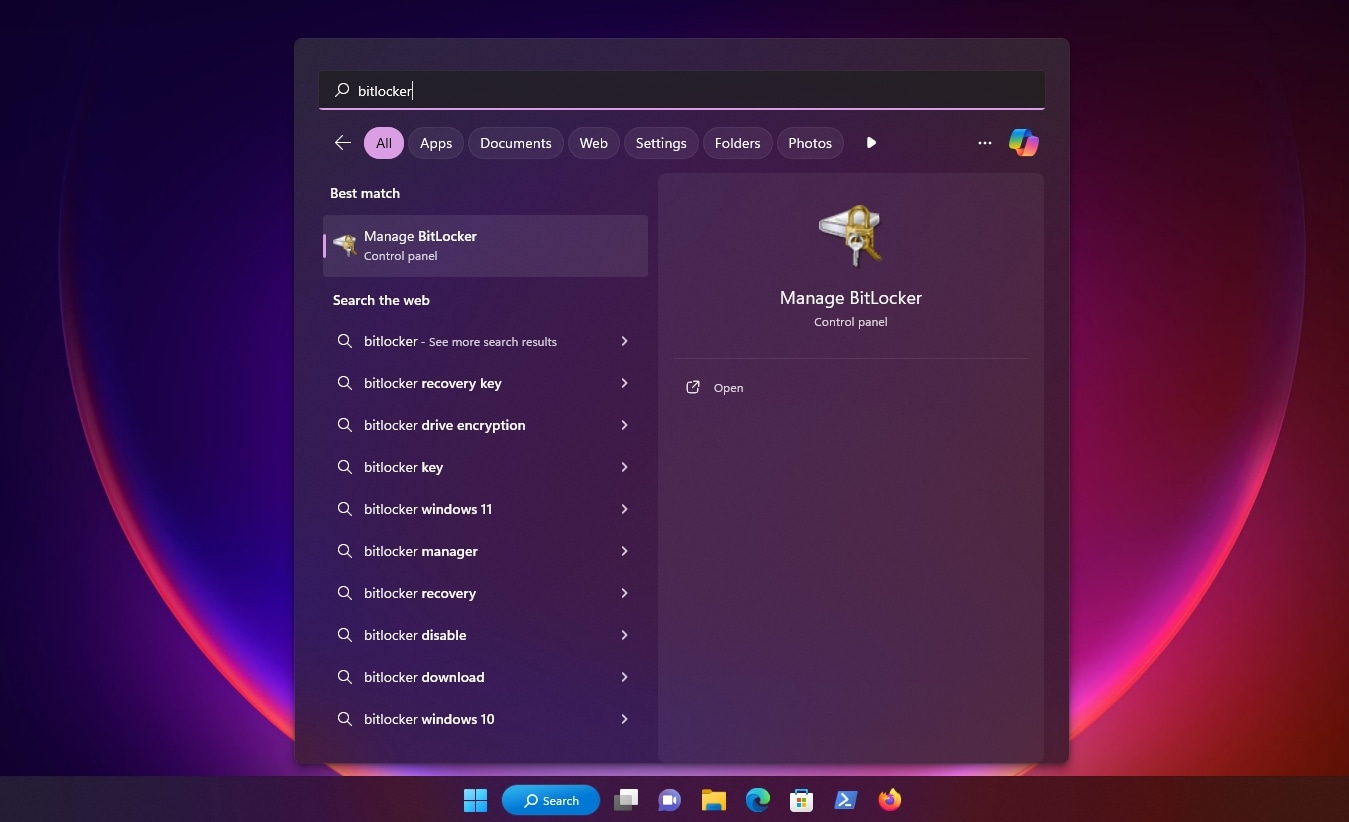Screen dimensions: 1349x822
Task: Select the All filter tab
Action: point(384,143)
